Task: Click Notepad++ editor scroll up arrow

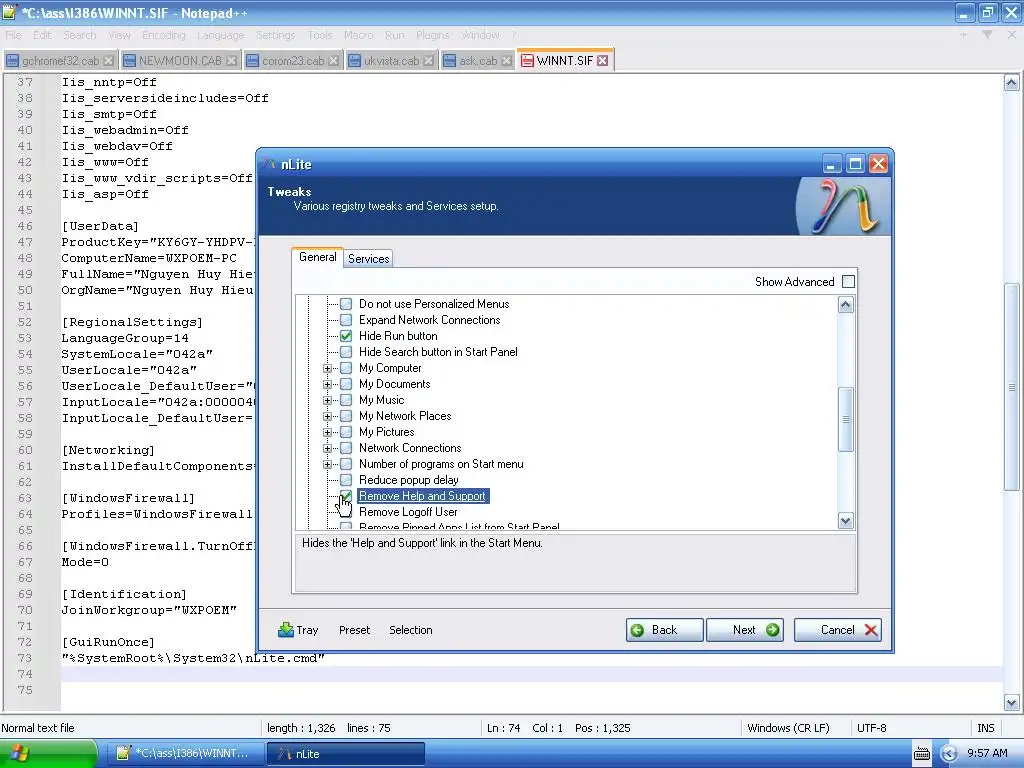Action: pos(1012,83)
